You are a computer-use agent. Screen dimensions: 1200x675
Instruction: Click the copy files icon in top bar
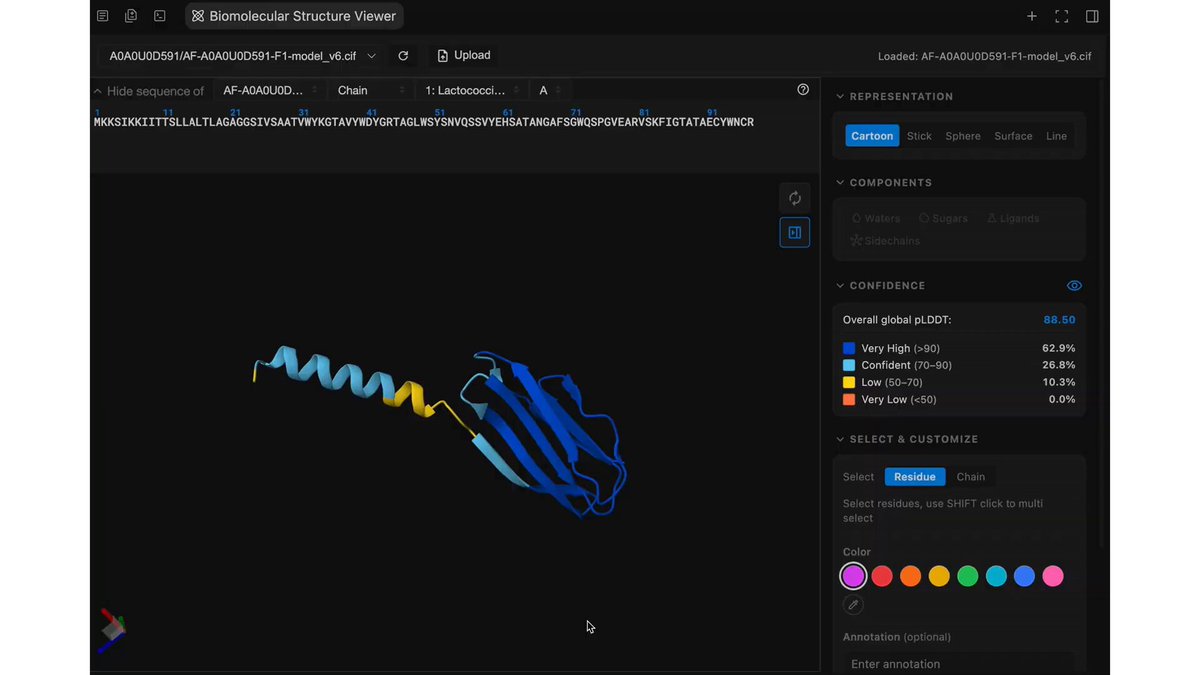tap(131, 16)
